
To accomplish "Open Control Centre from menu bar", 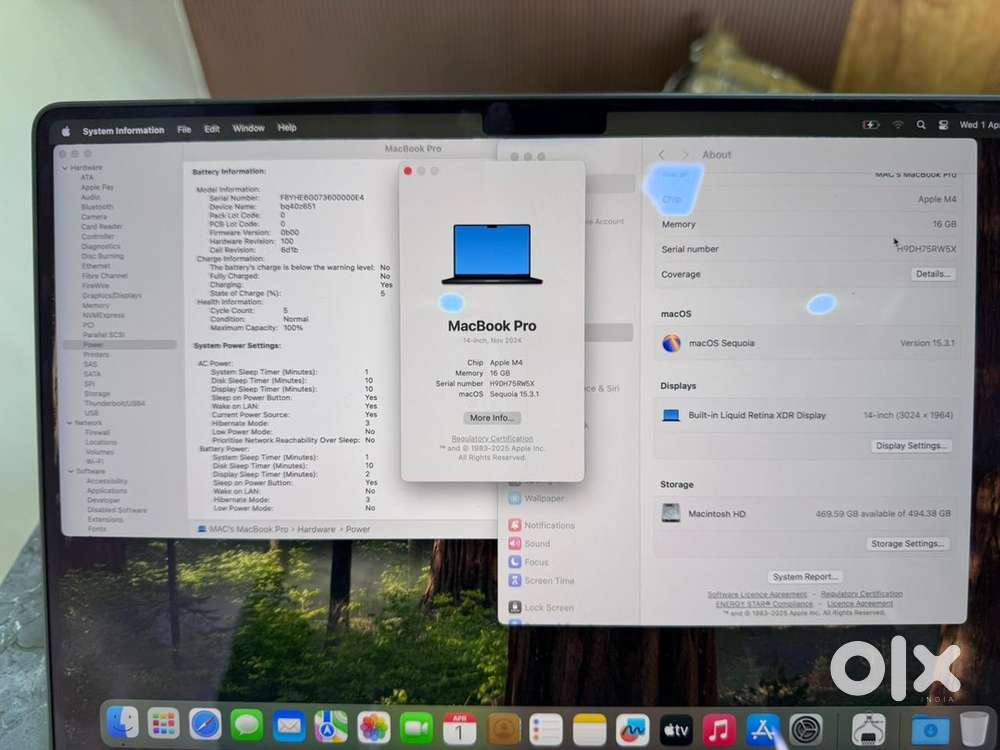I will (x=943, y=125).
